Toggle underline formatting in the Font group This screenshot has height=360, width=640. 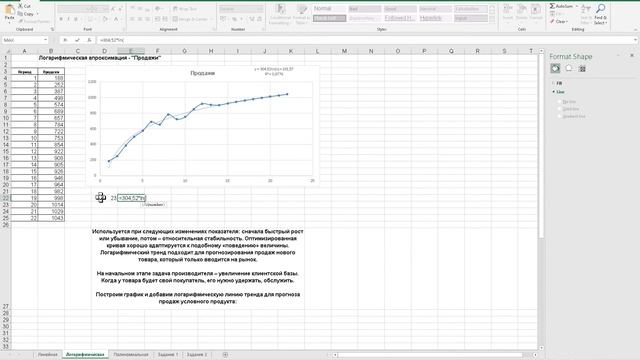click(x=76, y=19)
